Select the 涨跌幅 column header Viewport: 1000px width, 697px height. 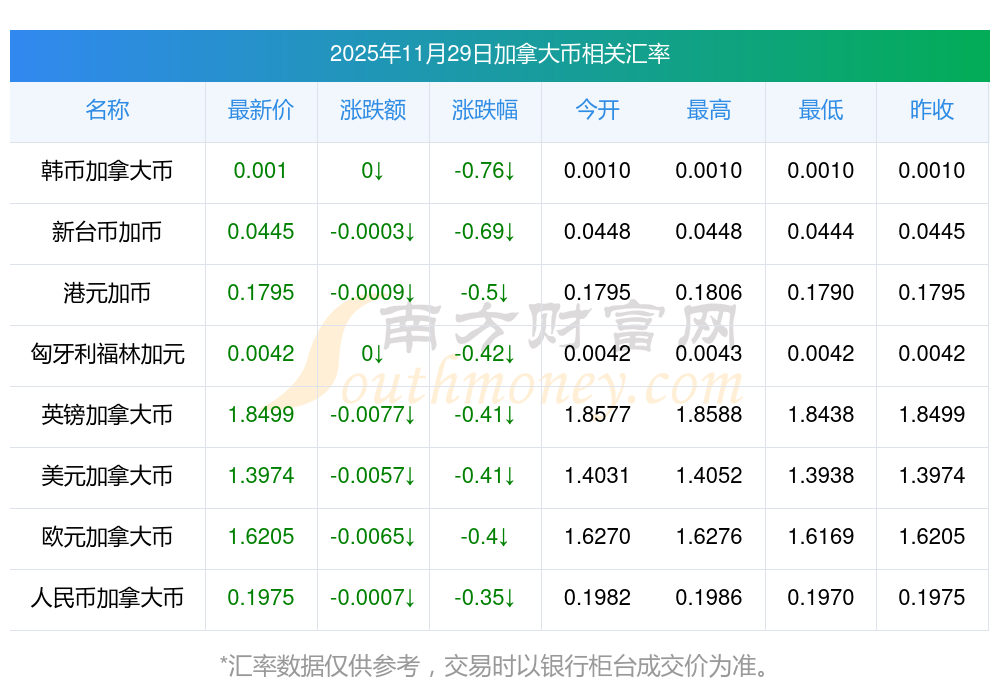click(x=485, y=110)
